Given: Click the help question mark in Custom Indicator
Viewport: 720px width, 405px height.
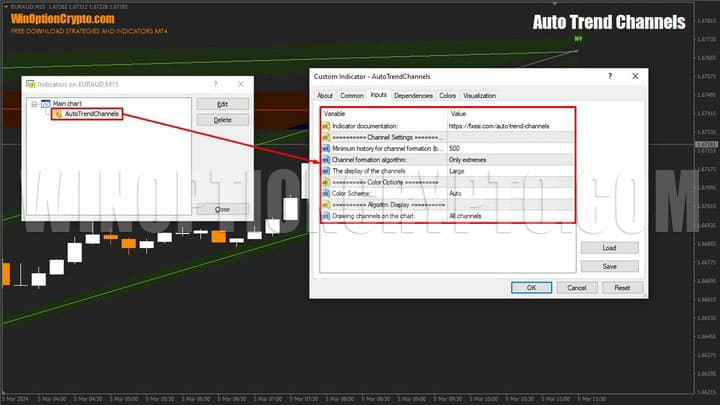Looking at the screenshot, I should click(x=610, y=76).
